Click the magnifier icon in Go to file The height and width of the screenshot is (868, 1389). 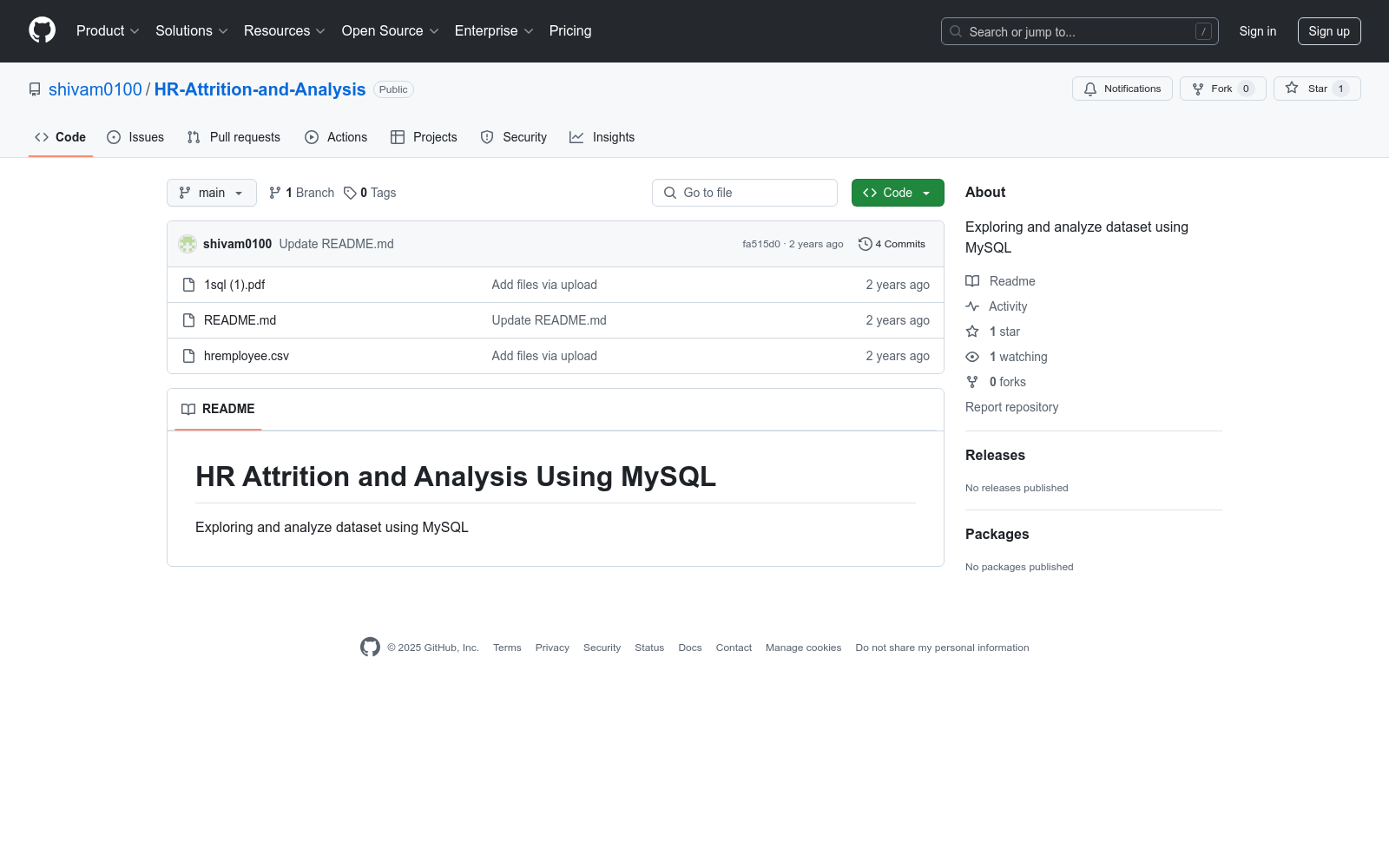pyautogui.click(x=670, y=193)
